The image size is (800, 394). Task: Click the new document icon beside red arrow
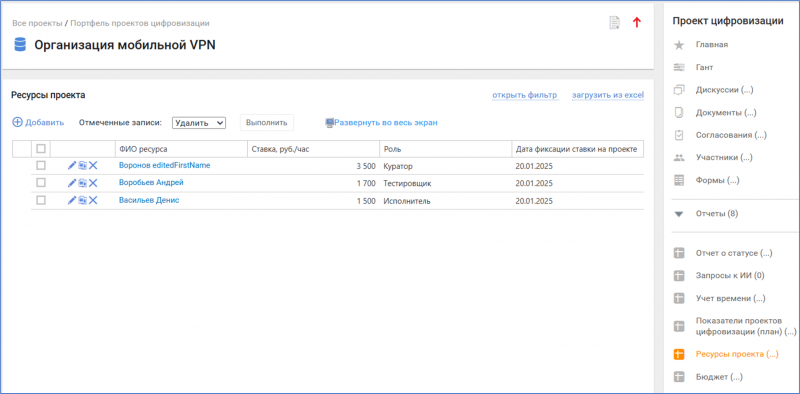coord(615,23)
